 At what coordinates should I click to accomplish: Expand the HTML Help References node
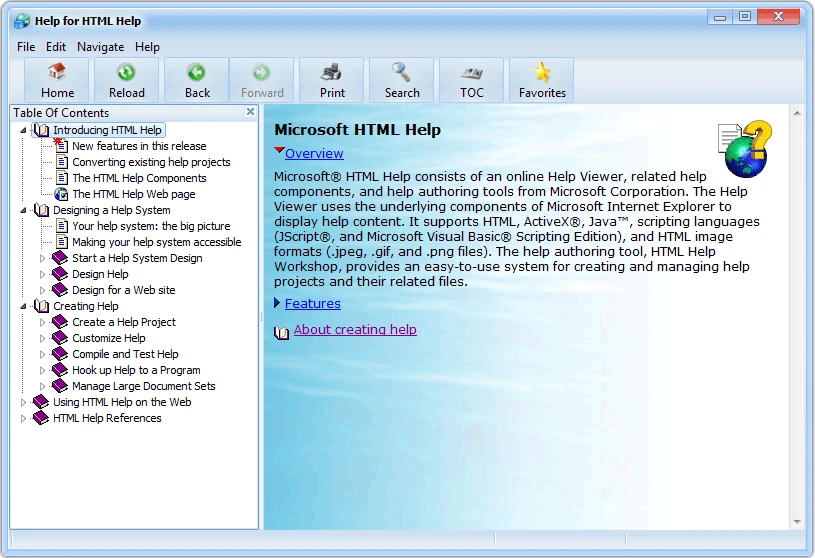pos(23,418)
